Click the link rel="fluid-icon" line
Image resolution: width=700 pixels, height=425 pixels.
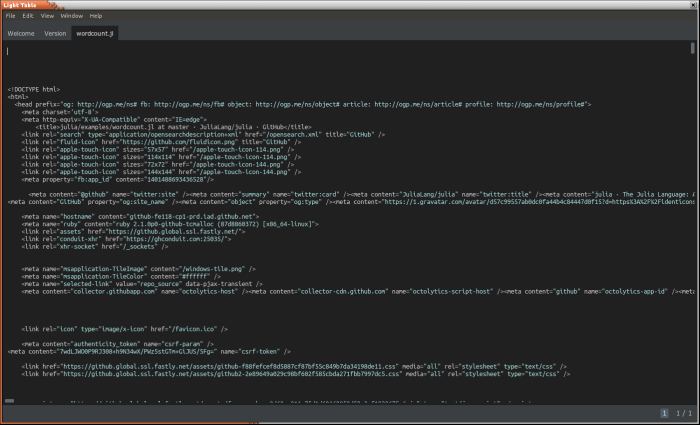pos(161,142)
